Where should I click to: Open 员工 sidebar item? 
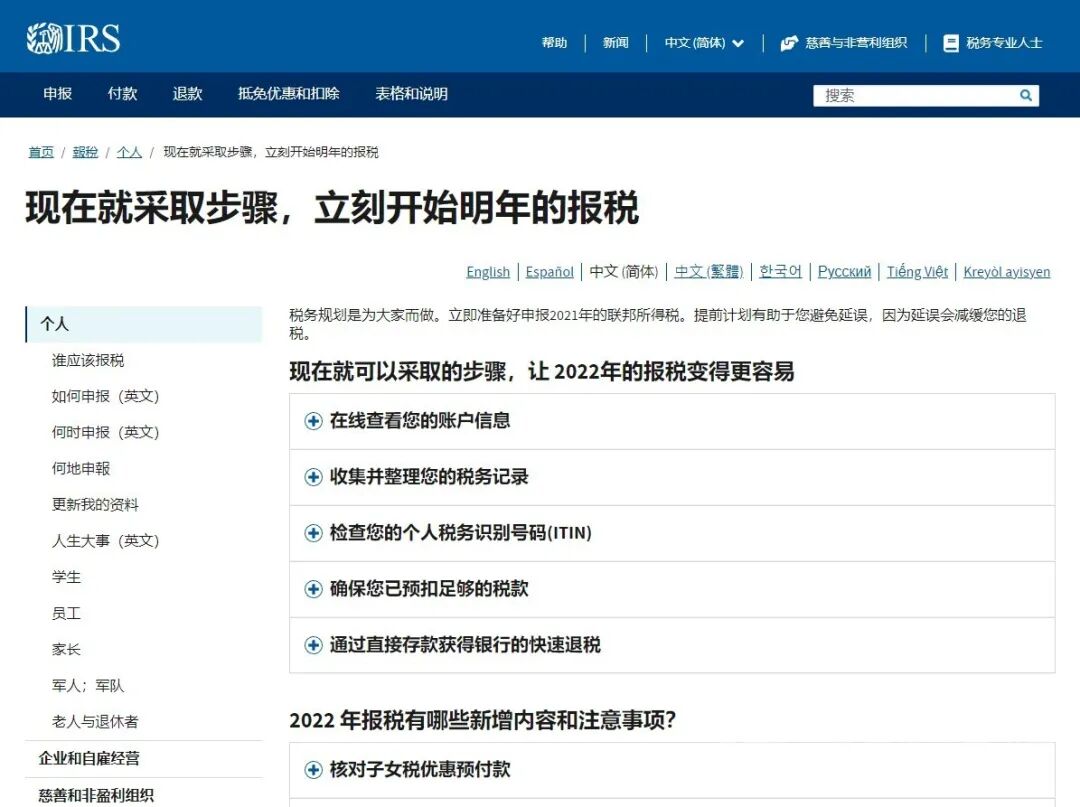coord(66,614)
